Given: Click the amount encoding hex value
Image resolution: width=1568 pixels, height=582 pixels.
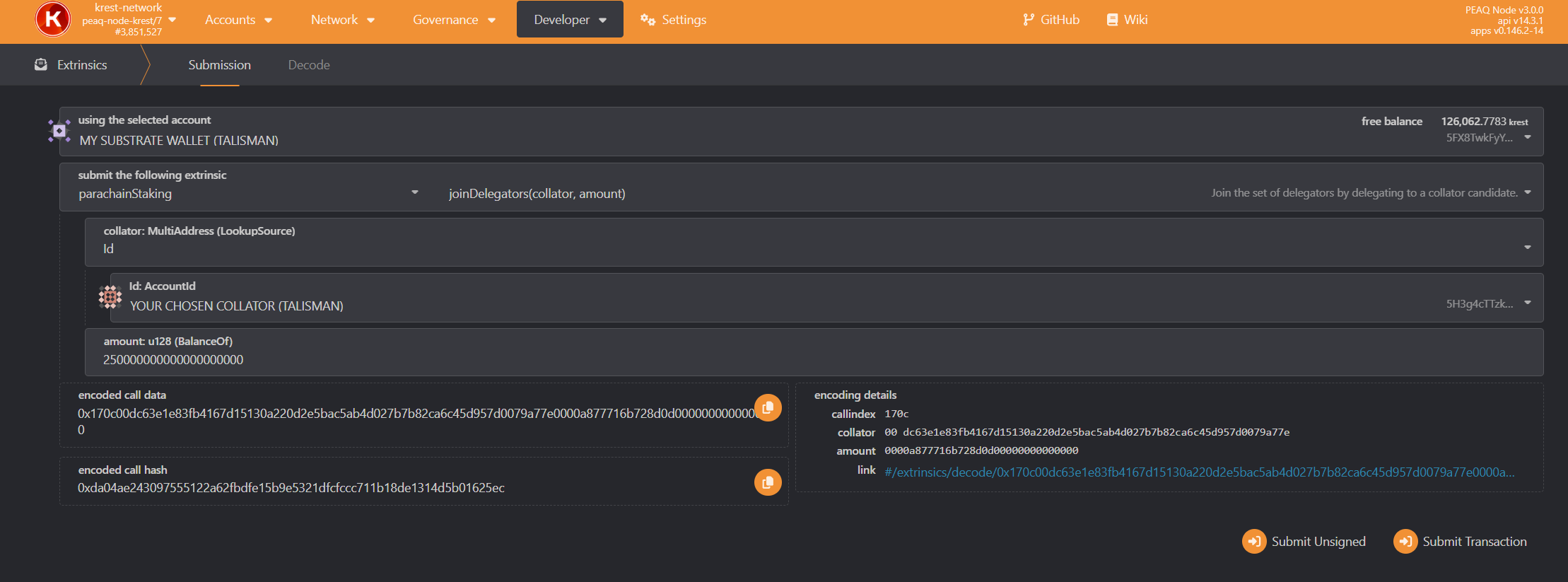Looking at the screenshot, I should 981,450.
